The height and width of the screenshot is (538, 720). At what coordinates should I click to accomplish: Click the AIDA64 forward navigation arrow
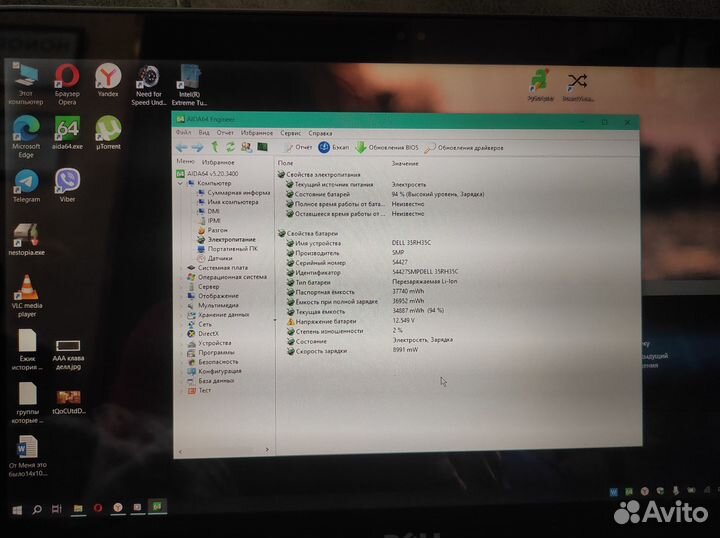tap(197, 147)
